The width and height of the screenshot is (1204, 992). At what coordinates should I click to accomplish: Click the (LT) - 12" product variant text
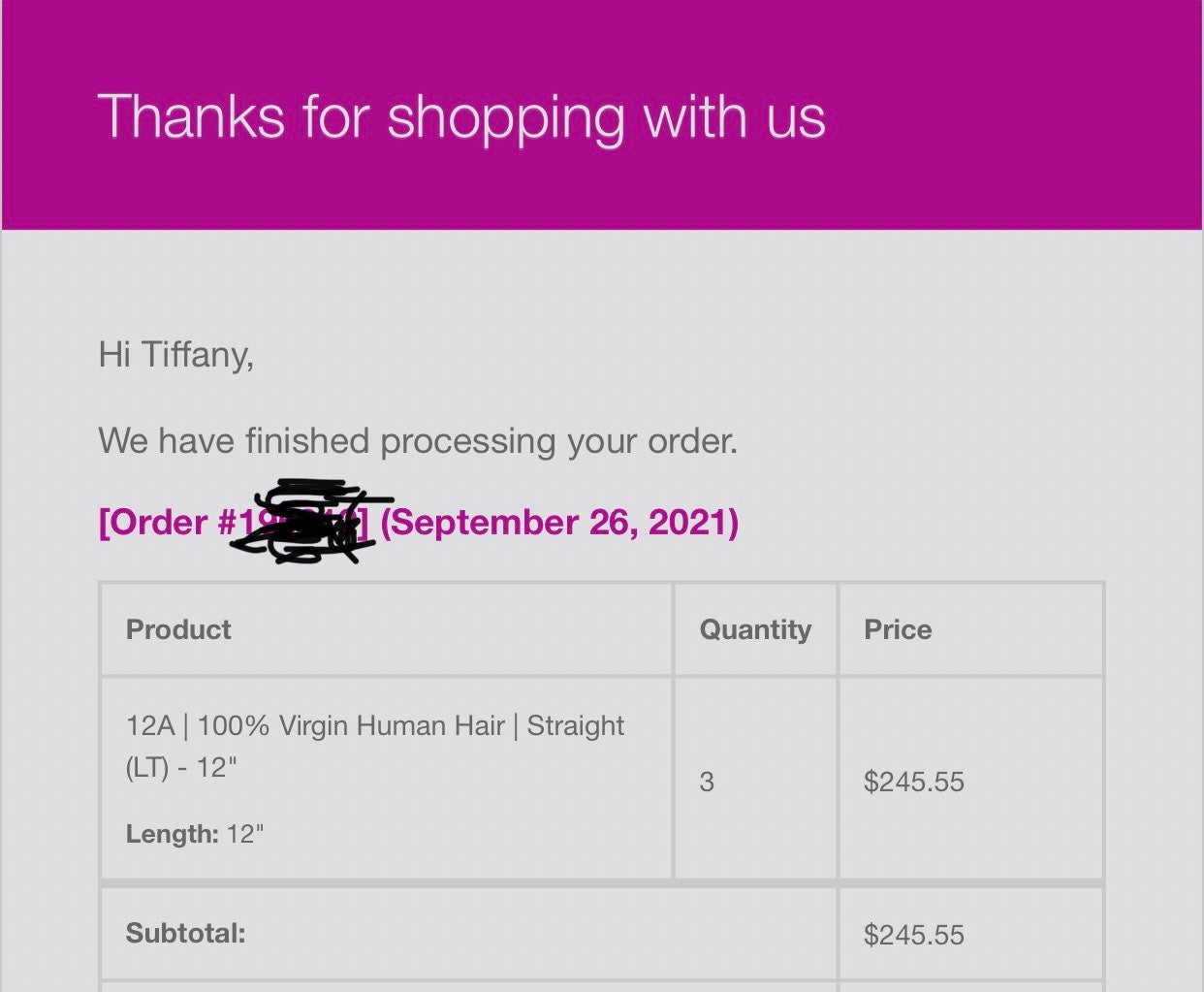click(181, 767)
